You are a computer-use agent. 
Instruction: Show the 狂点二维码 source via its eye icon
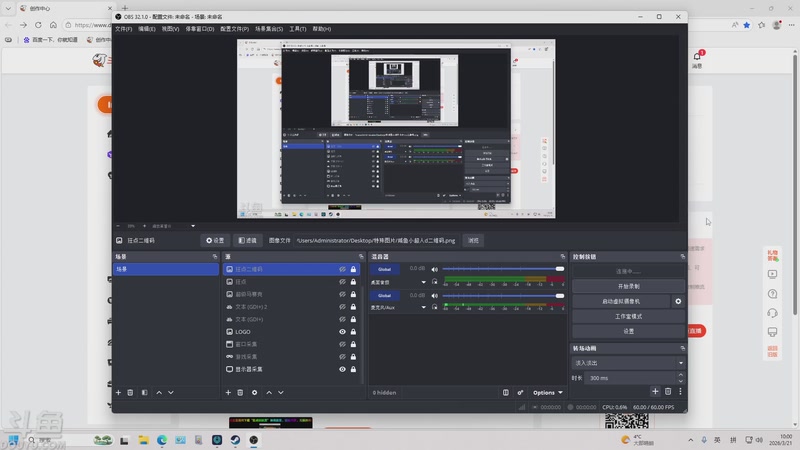(x=342, y=269)
